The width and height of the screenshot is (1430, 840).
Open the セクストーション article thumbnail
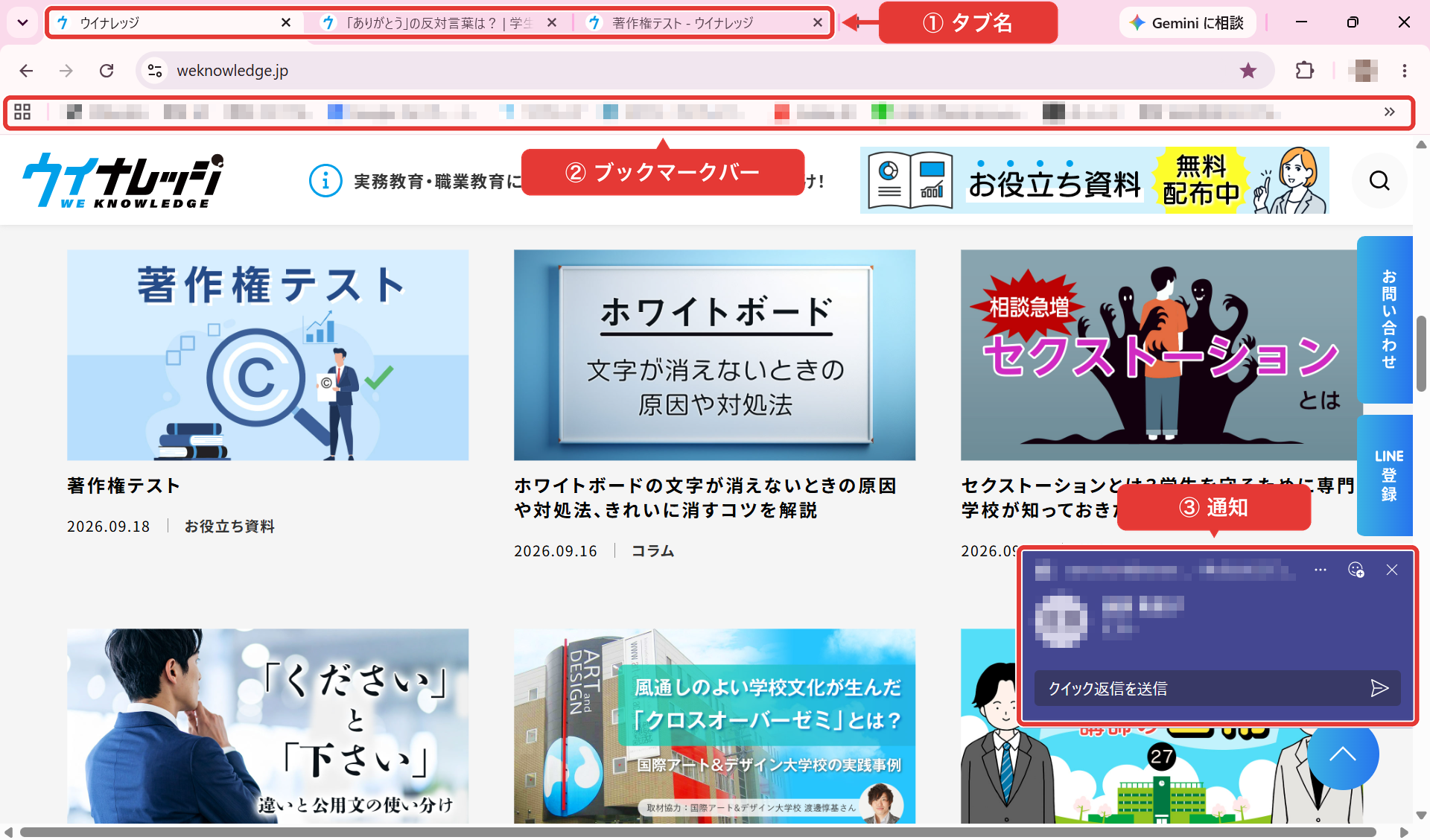click(1158, 355)
